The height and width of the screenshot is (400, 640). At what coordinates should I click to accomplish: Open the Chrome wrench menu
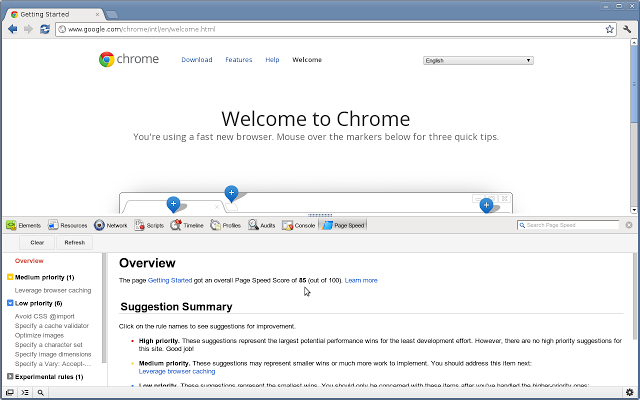626,30
